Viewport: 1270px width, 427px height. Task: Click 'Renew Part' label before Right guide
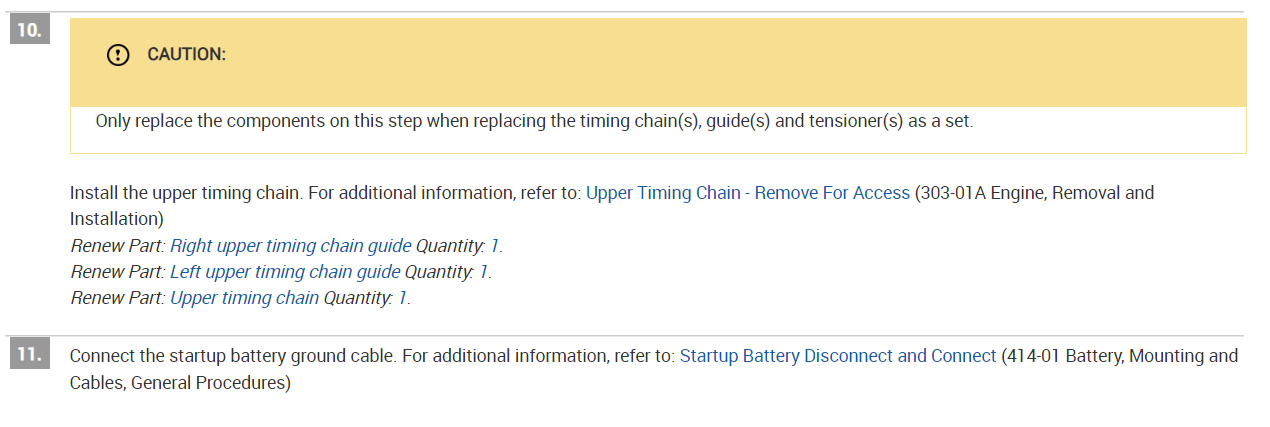click(x=117, y=246)
